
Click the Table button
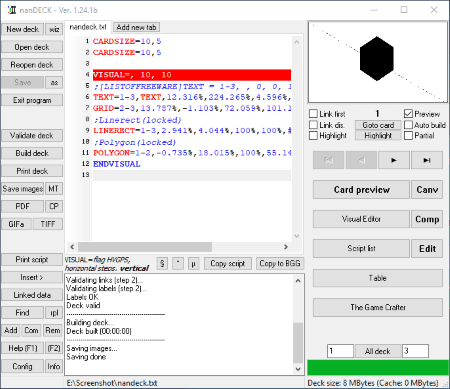point(378,278)
